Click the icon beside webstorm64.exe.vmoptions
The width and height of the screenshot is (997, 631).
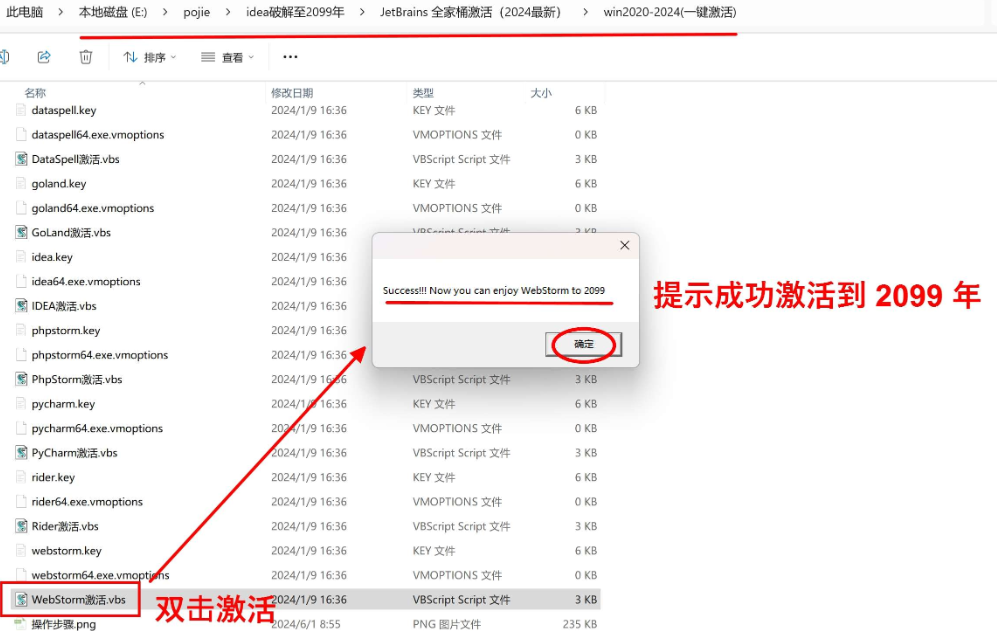tap(21, 576)
